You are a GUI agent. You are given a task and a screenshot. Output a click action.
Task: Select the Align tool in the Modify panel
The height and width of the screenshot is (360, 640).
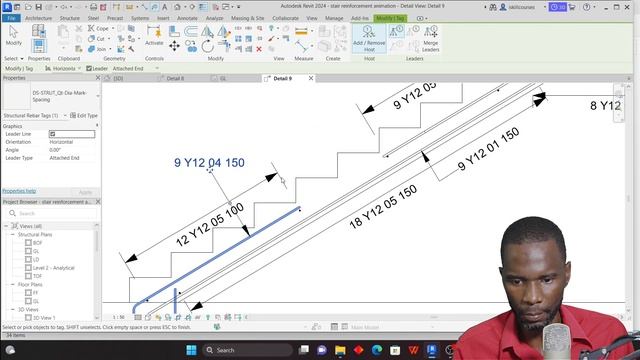click(x=174, y=31)
